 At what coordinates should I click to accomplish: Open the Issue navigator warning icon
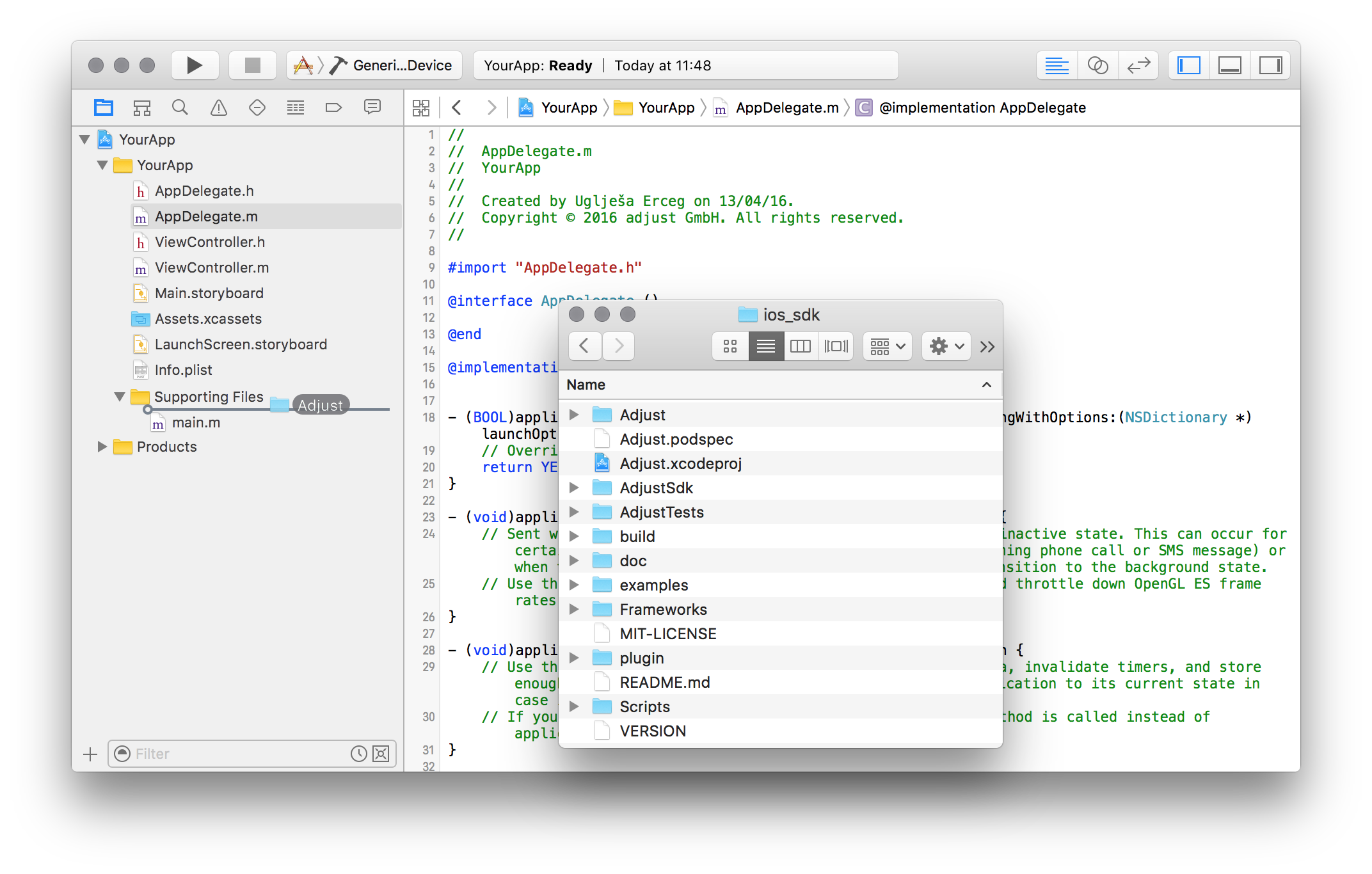pos(219,107)
